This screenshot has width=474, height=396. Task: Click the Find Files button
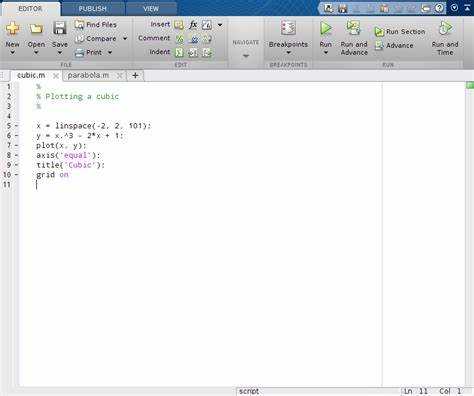(96, 25)
